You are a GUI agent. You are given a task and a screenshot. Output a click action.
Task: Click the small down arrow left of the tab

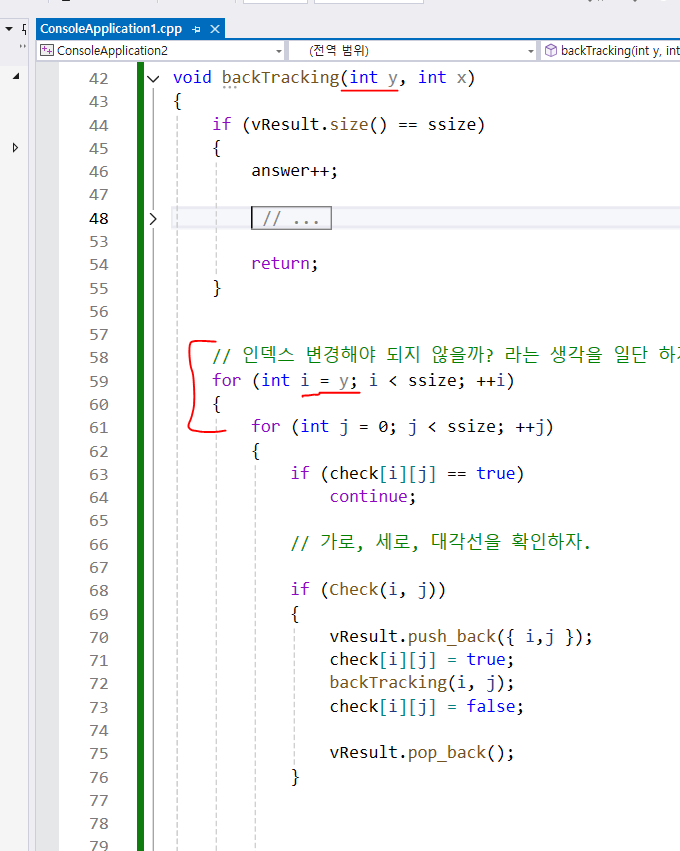pos(9,29)
